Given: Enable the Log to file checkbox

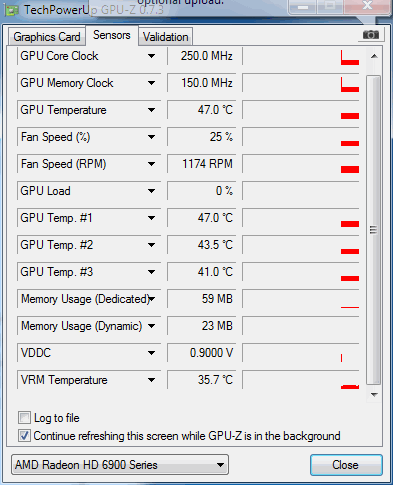Looking at the screenshot, I should tap(24, 418).
